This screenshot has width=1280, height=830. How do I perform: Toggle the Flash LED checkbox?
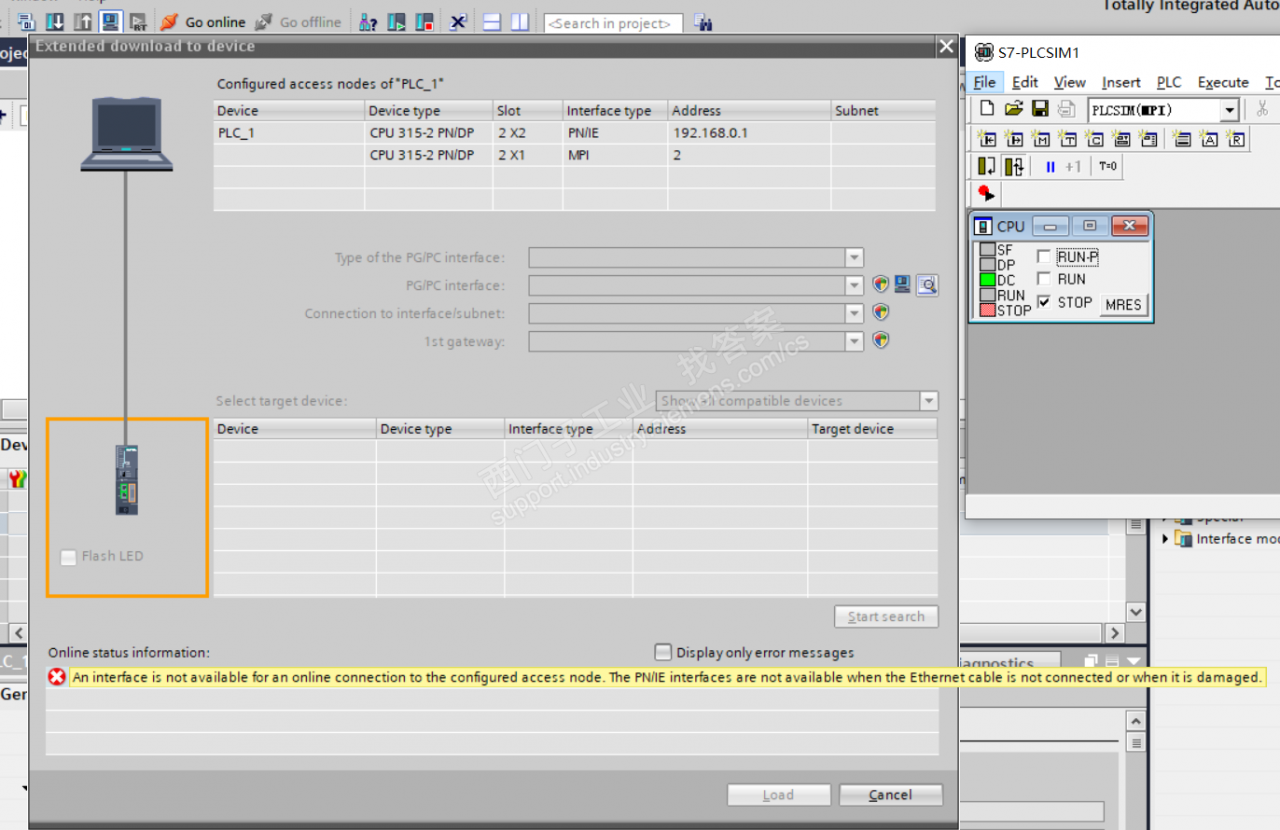click(x=68, y=557)
